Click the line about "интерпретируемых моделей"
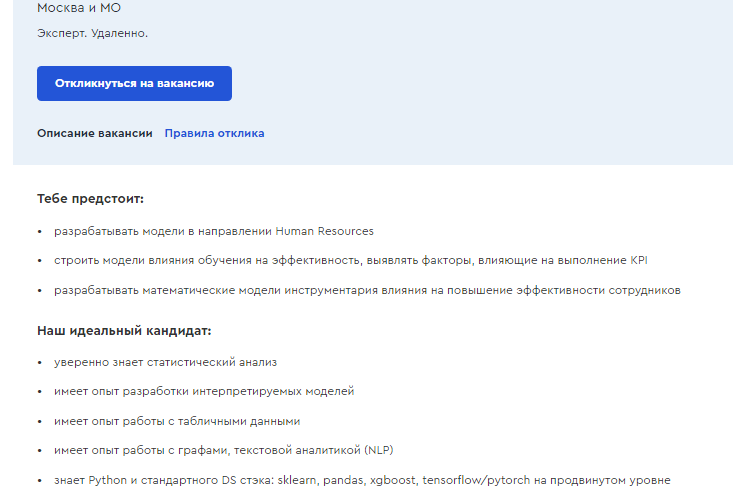Screen dimensions: 733x489 204,391
